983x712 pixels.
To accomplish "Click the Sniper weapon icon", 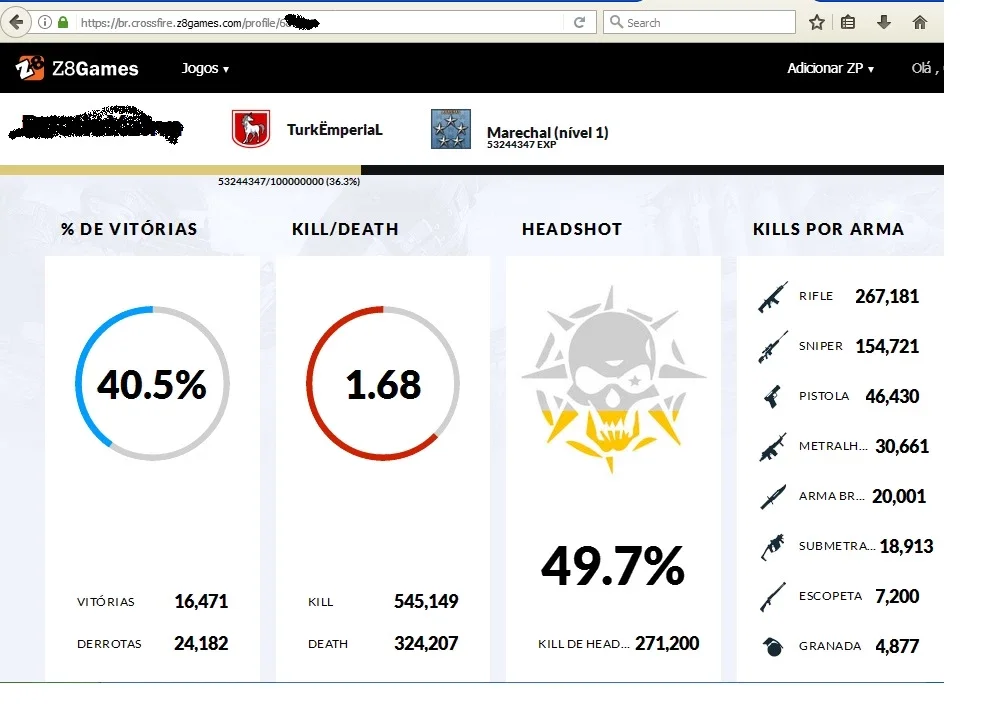I will pos(772,347).
